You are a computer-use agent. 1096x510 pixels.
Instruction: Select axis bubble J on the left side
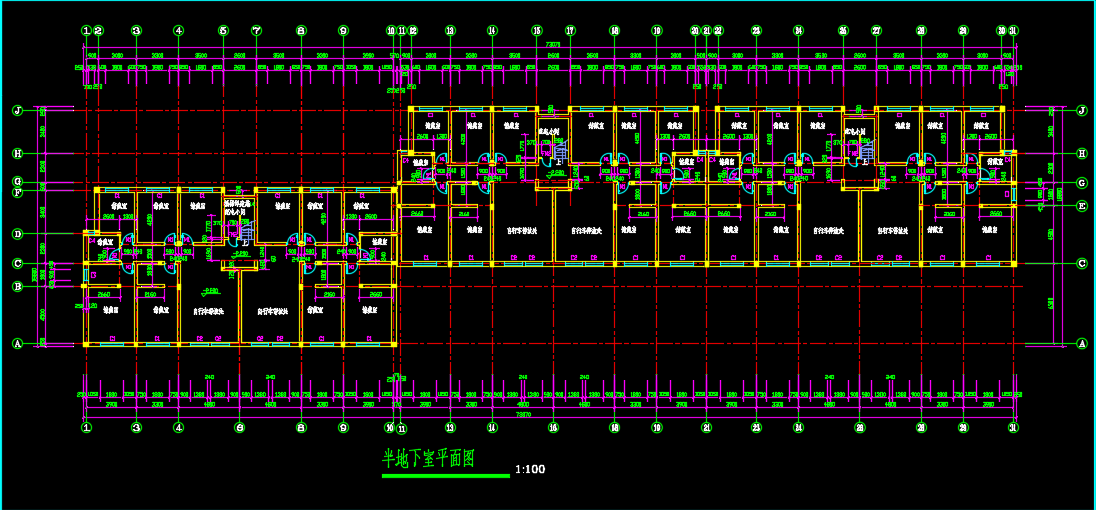pos(17,111)
